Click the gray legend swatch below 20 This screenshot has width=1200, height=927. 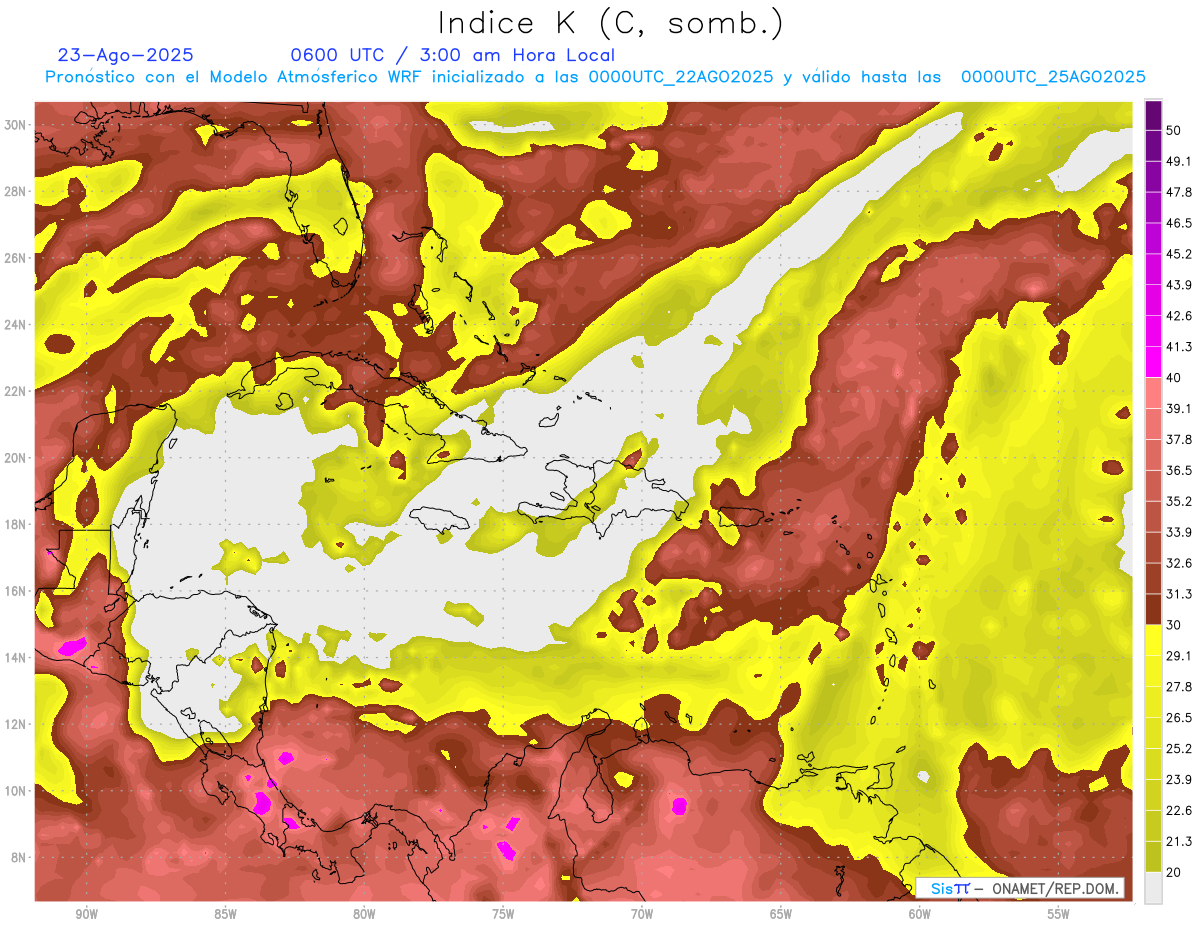(1153, 888)
